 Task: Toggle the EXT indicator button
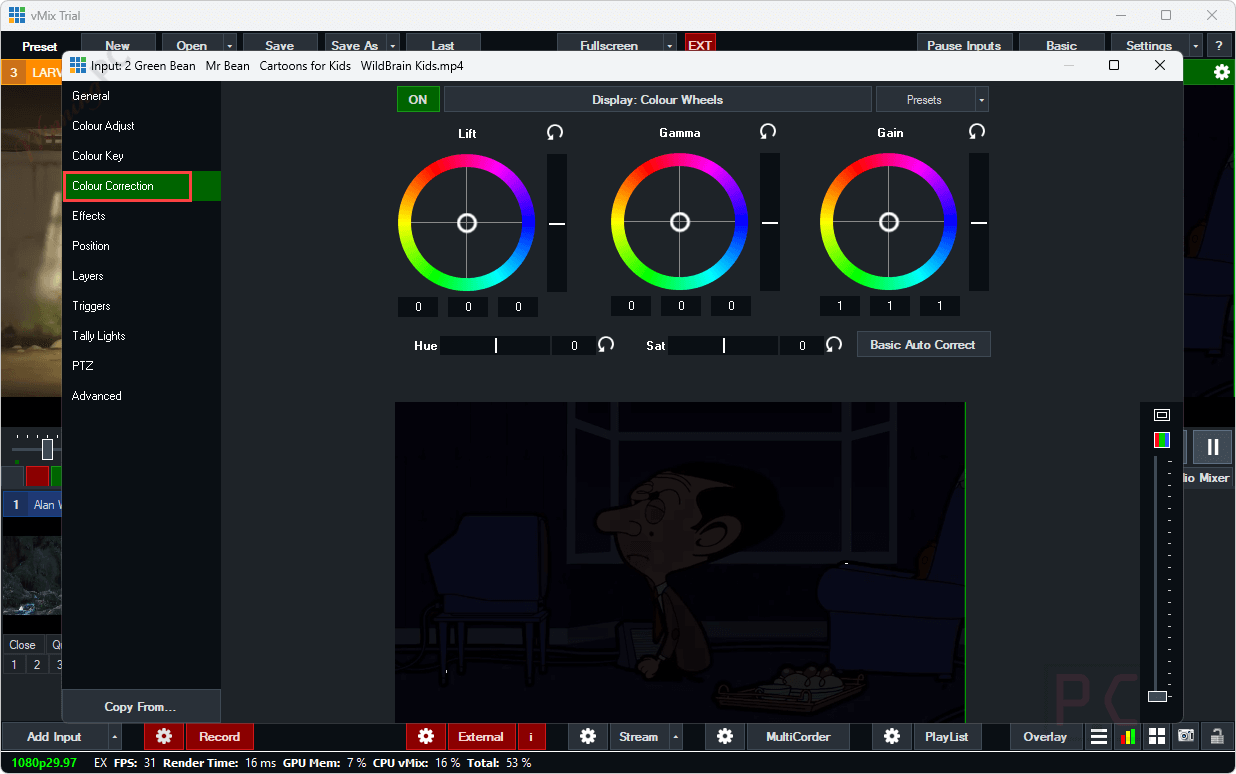700,45
